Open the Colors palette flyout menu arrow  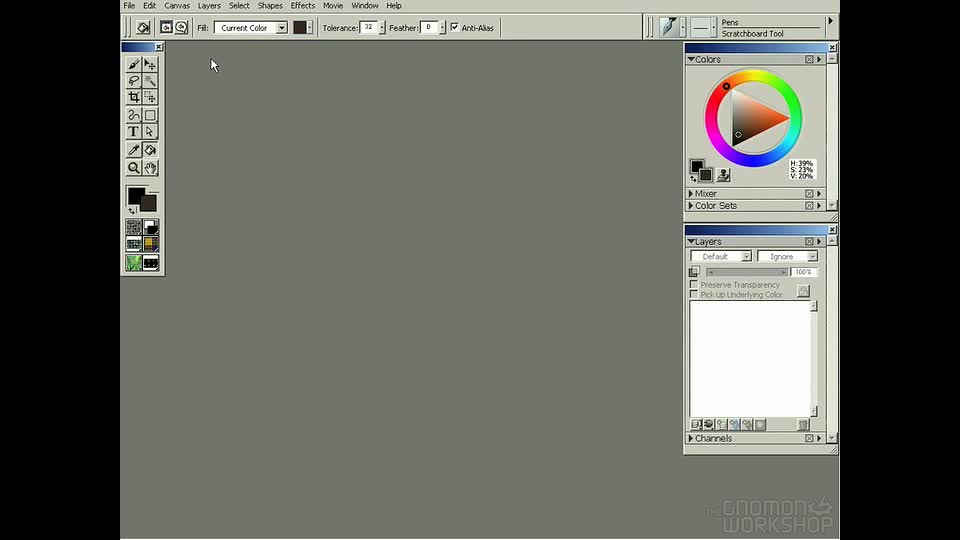[819, 59]
